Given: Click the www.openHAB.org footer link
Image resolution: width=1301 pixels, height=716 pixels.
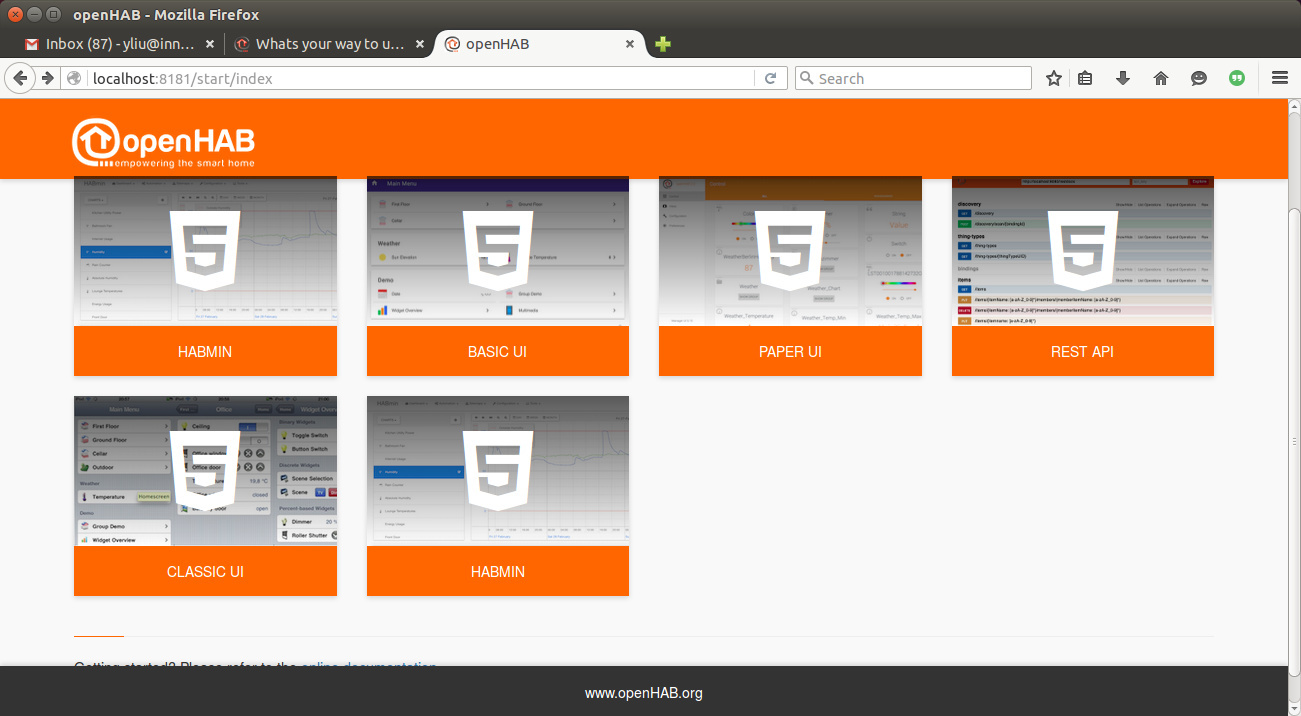Looking at the screenshot, I should pos(643,692).
